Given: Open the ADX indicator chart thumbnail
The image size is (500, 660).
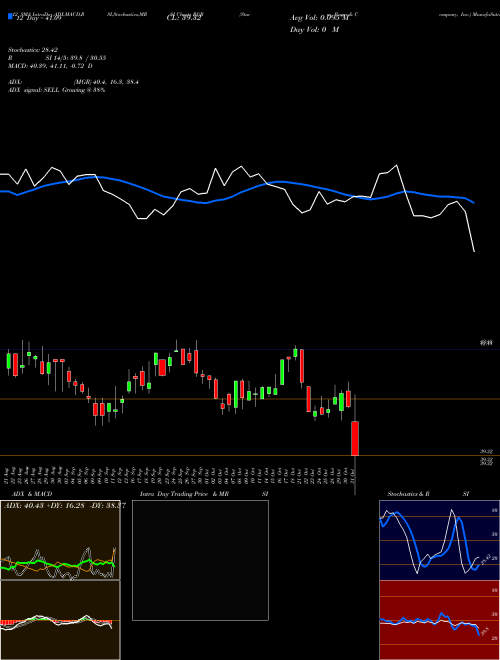Looking at the screenshot, I should (x=60, y=540).
